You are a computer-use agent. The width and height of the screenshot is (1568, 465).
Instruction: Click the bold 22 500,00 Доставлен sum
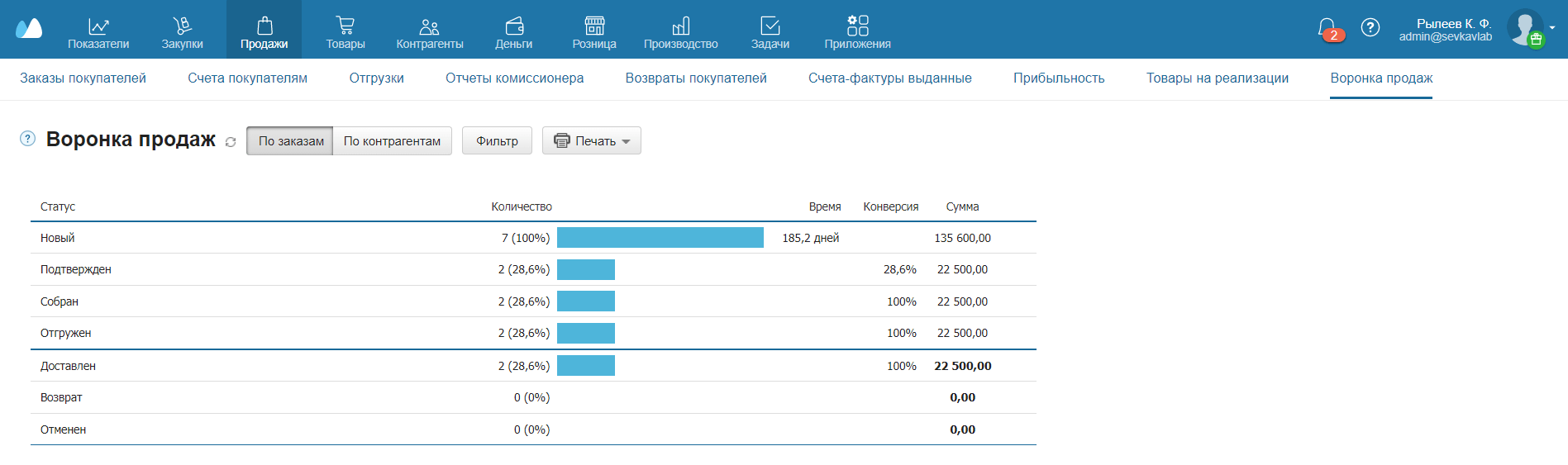(963, 366)
